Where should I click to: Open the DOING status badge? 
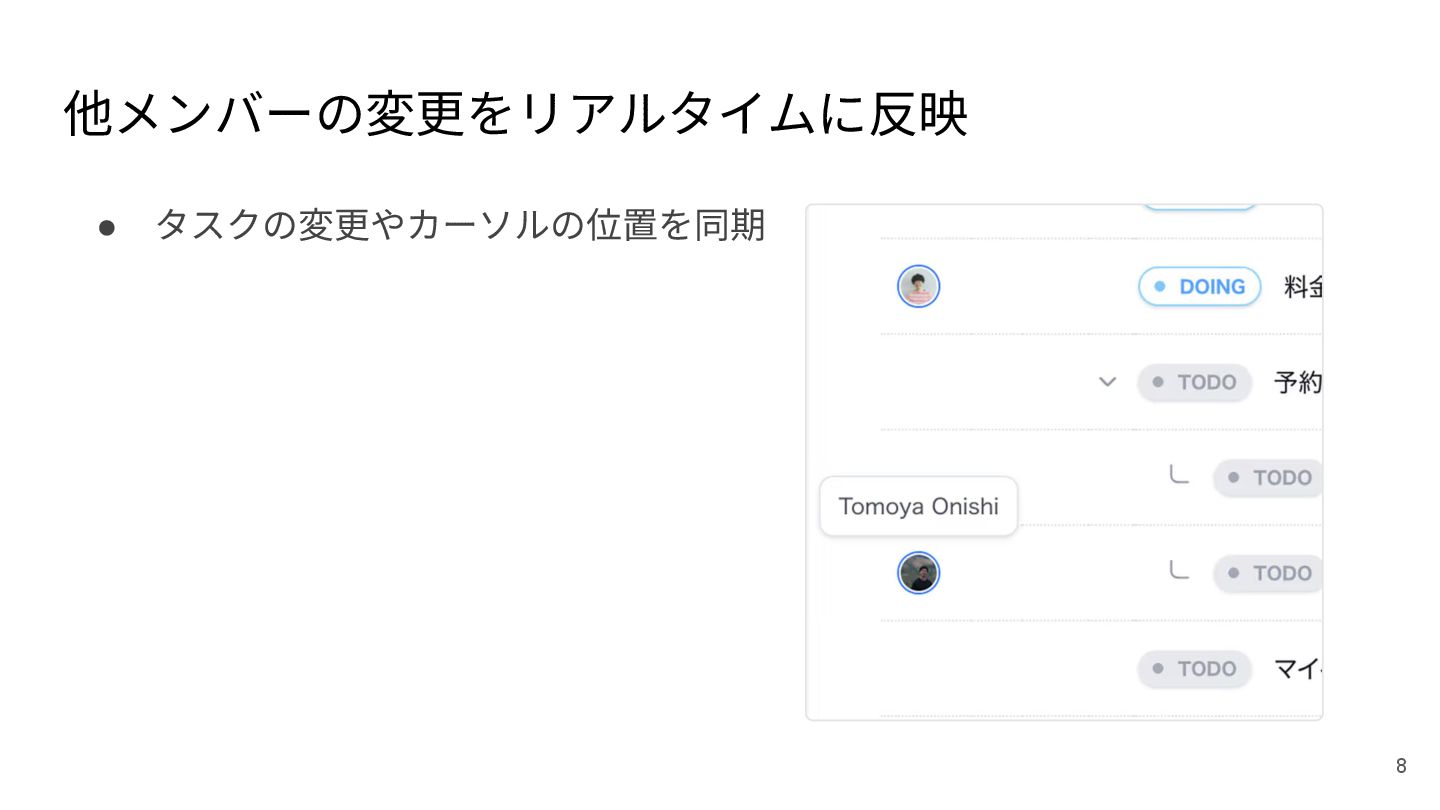(1199, 287)
